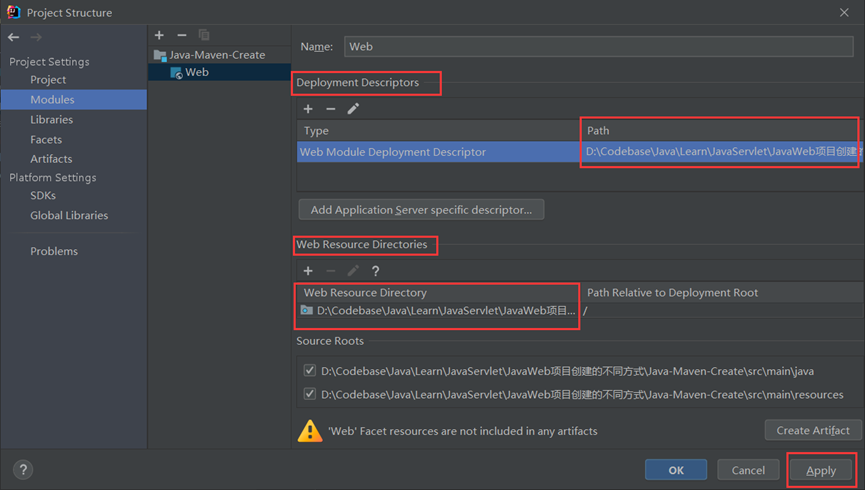Click the Create Artifact button

coord(812,430)
